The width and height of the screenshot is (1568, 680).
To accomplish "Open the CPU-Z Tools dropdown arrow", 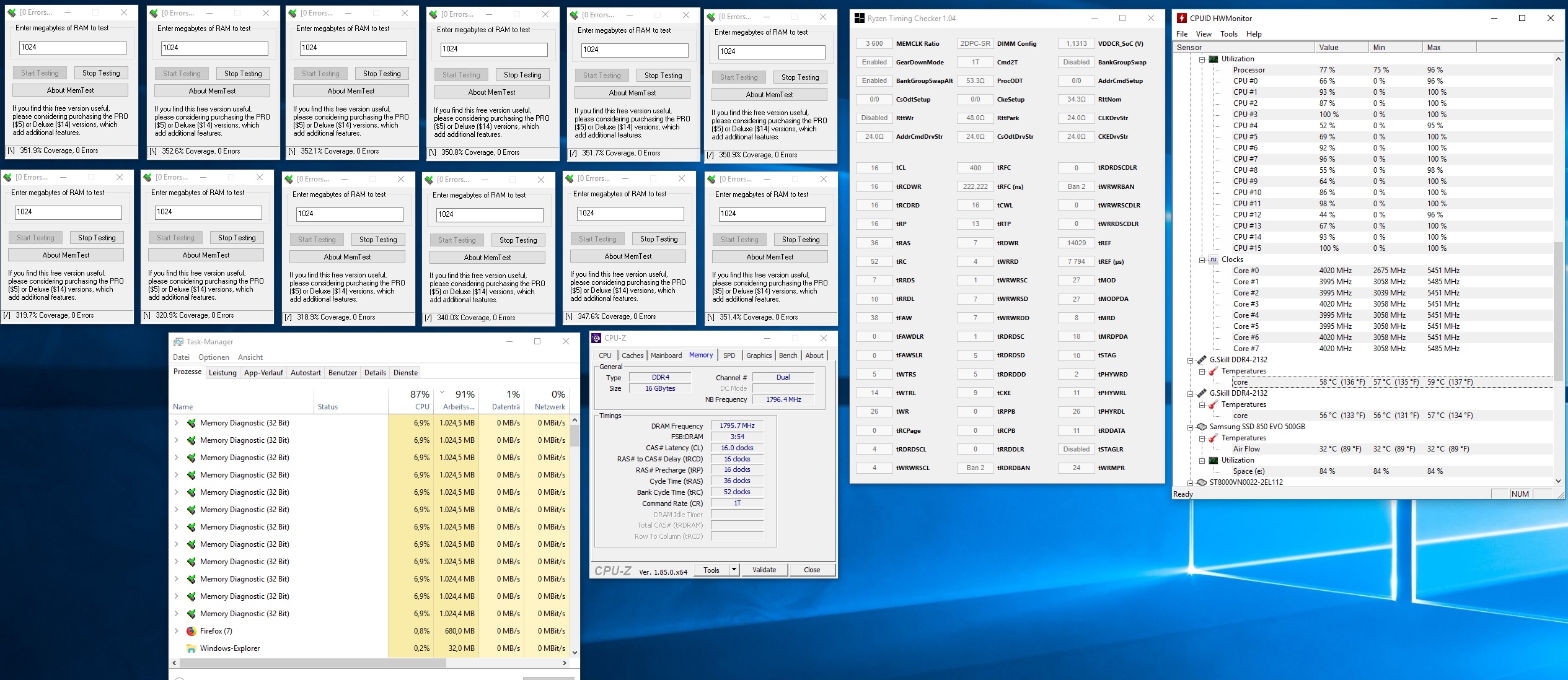I will [x=734, y=570].
